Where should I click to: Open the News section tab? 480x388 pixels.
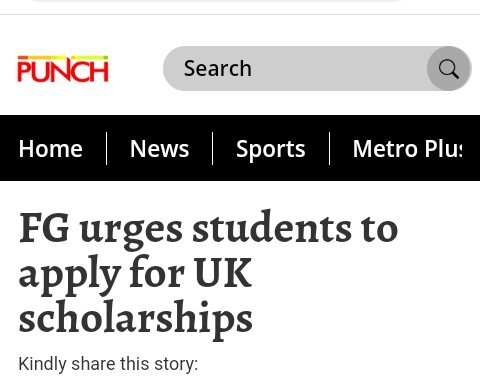point(159,149)
